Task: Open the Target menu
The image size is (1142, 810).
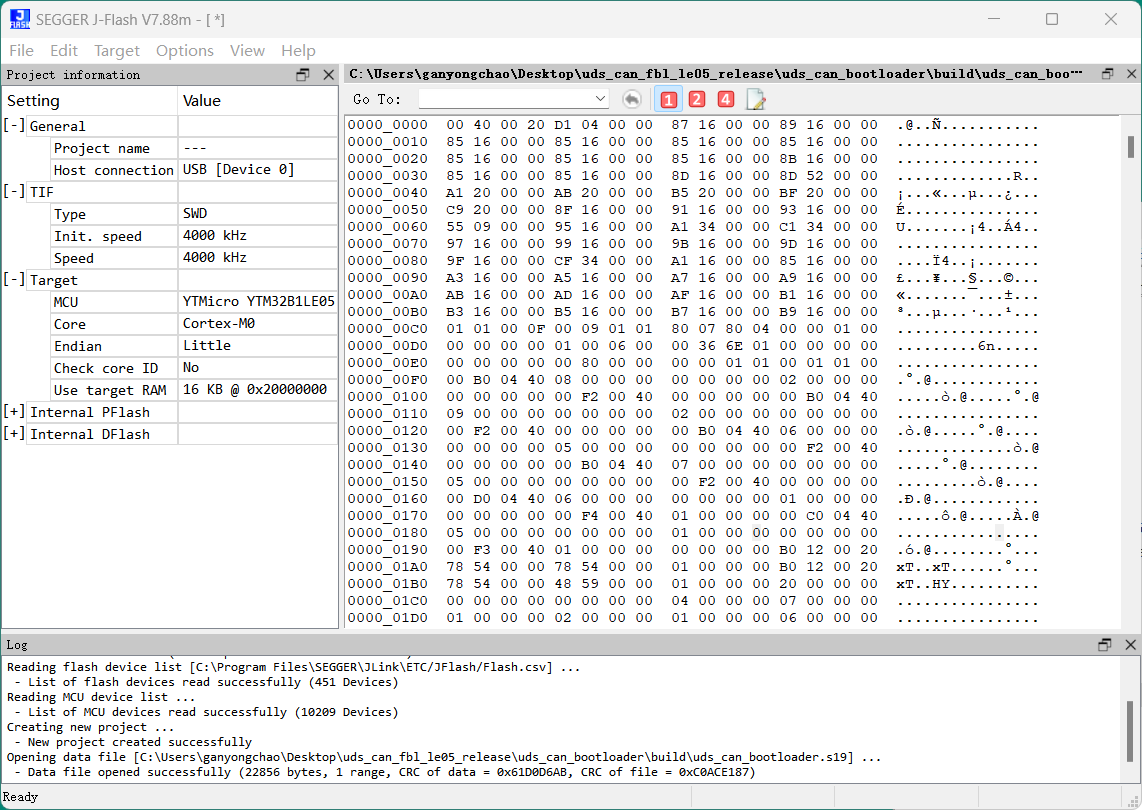Action: (x=117, y=51)
